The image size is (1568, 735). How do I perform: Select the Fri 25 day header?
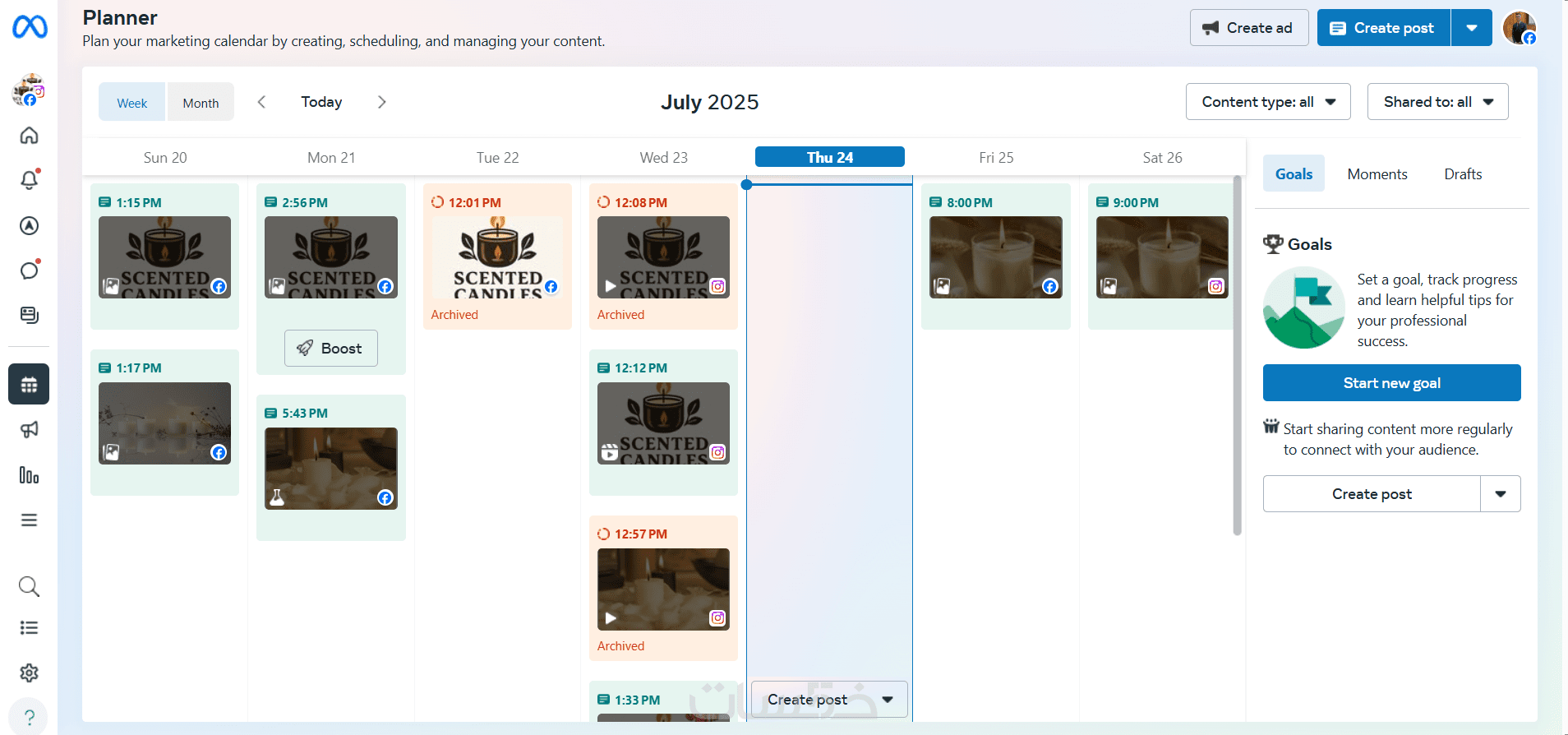pos(996,157)
